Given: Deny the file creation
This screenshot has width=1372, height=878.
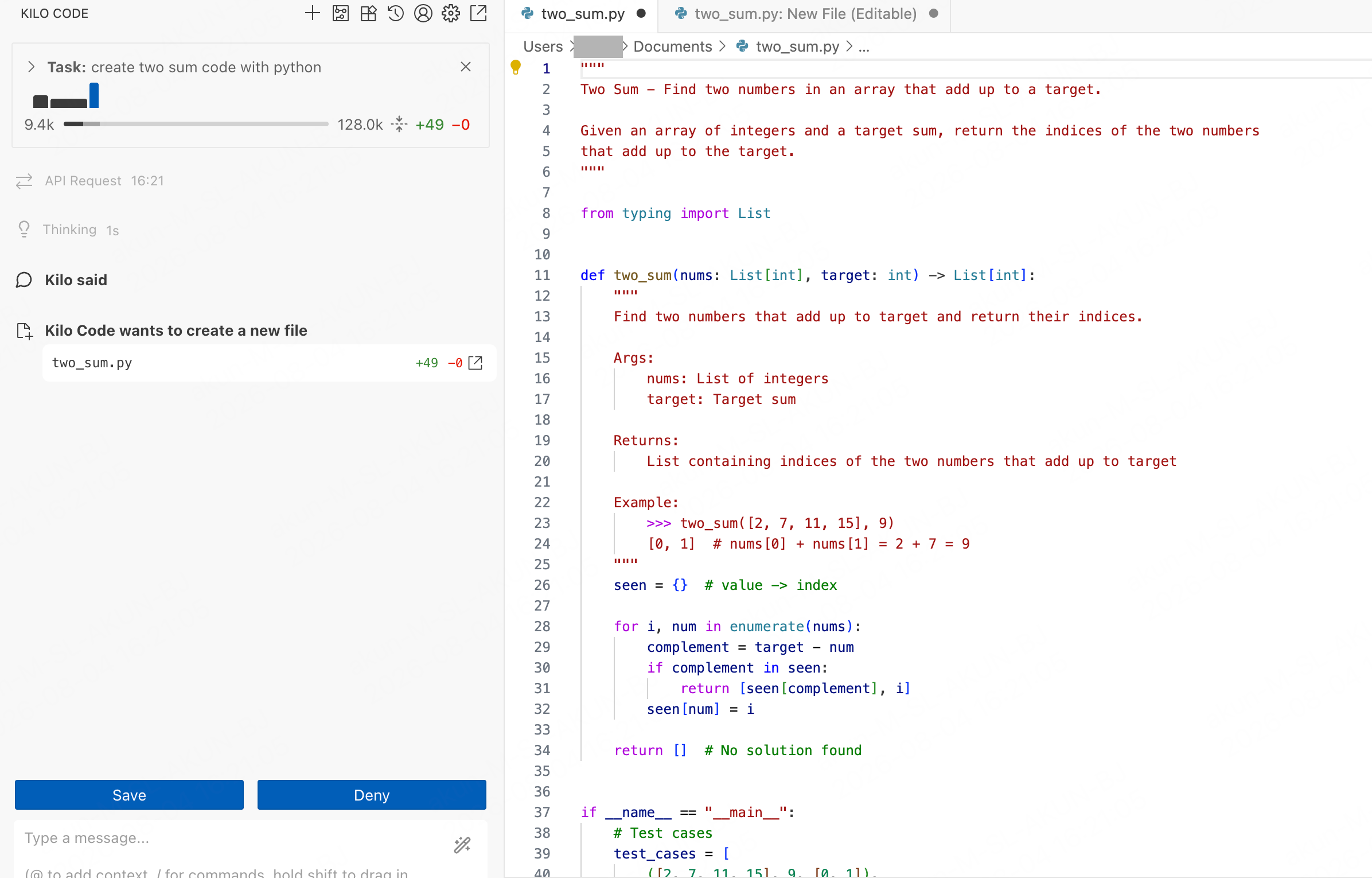Looking at the screenshot, I should click(372, 795).
